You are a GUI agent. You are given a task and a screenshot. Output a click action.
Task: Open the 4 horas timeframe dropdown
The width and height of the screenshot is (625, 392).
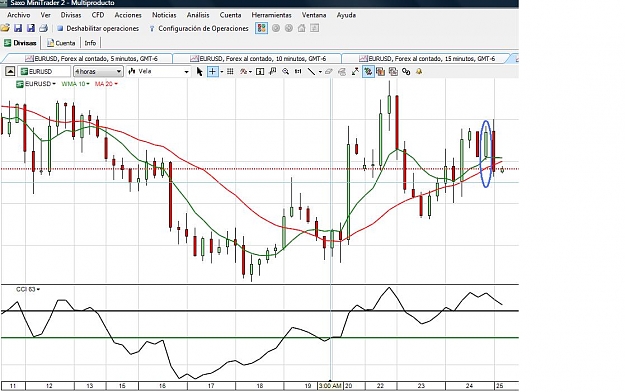98,71
